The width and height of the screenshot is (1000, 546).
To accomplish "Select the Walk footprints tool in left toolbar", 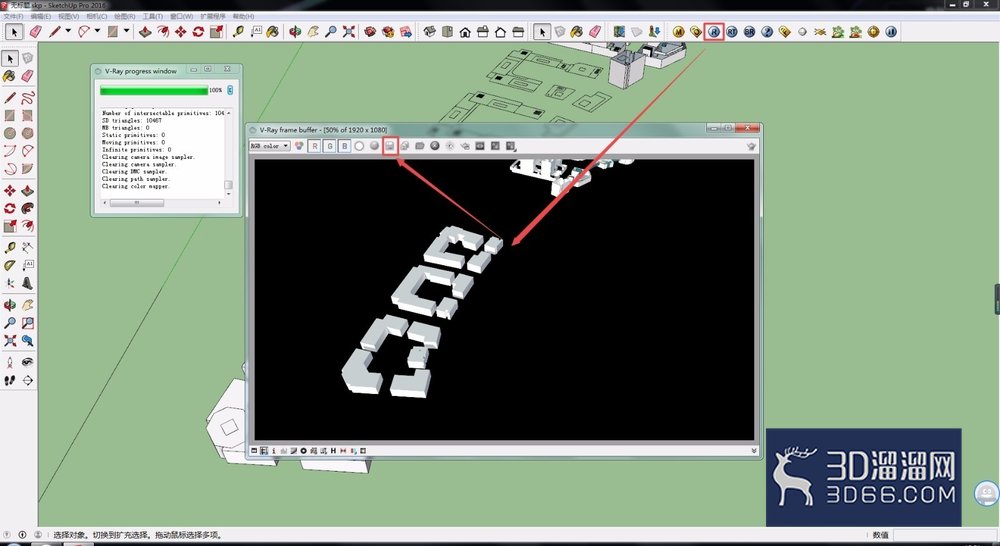I will click(10, 380).
